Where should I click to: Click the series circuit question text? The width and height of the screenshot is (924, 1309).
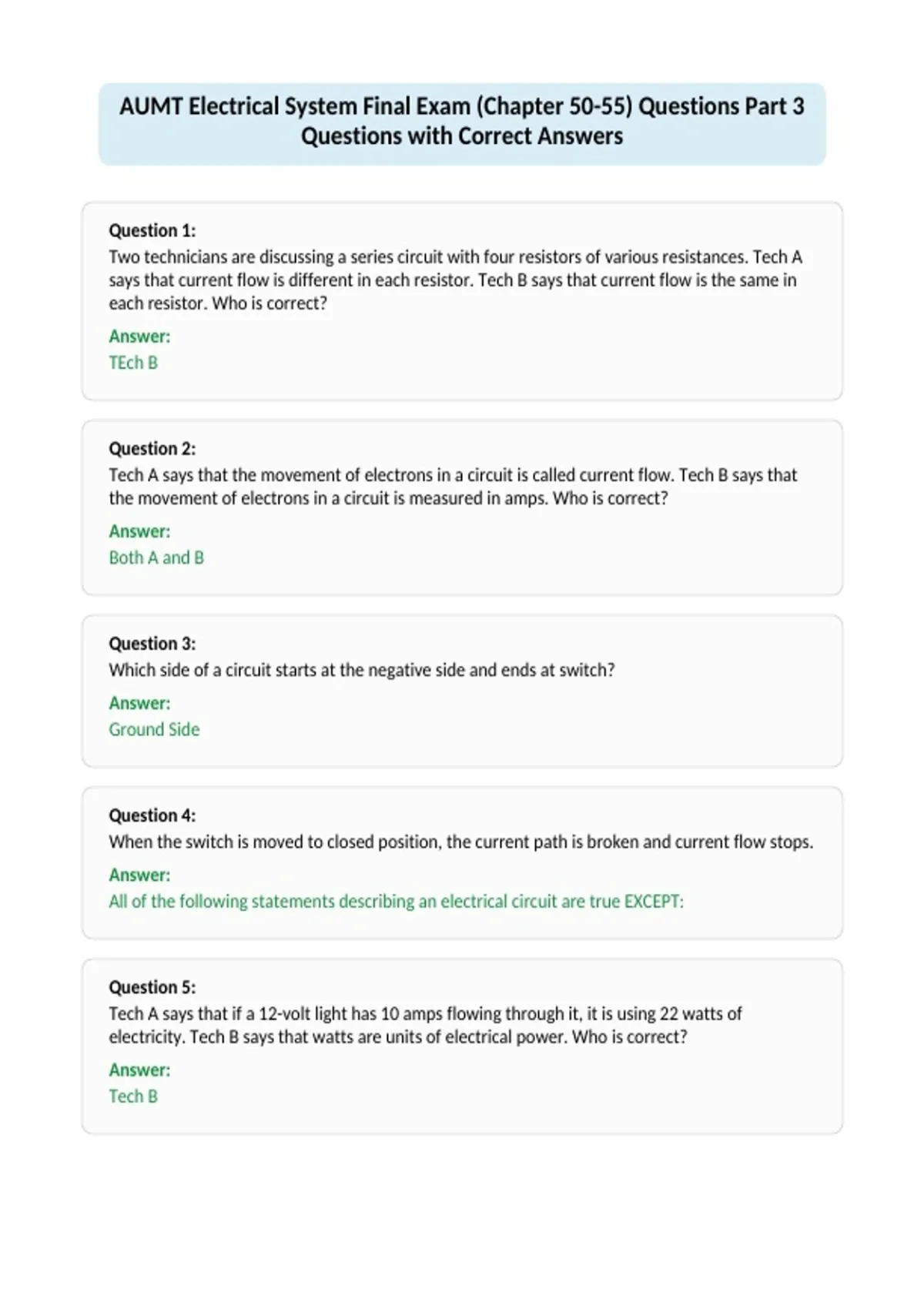point(455,280)
